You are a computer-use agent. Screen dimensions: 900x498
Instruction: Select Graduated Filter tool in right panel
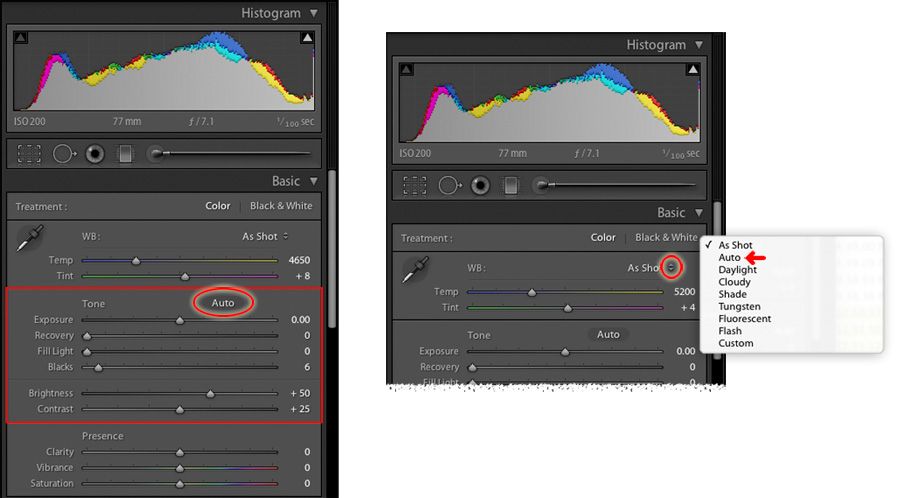coord(511,185)
